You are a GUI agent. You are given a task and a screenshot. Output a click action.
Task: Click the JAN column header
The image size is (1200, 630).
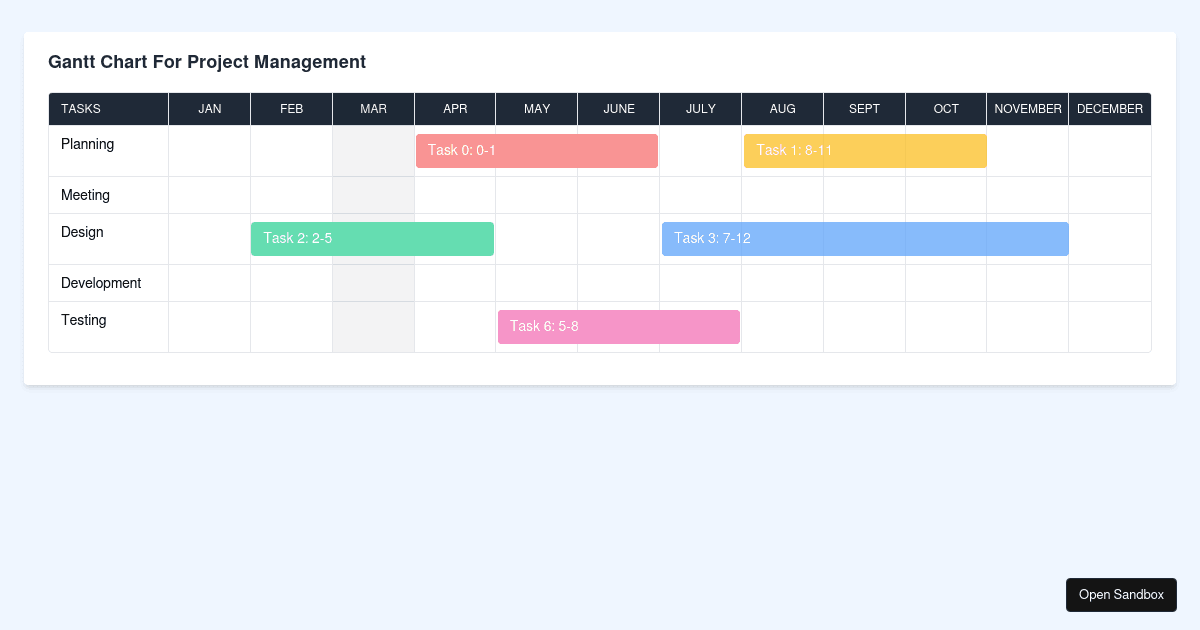click(x=209, y=109)
